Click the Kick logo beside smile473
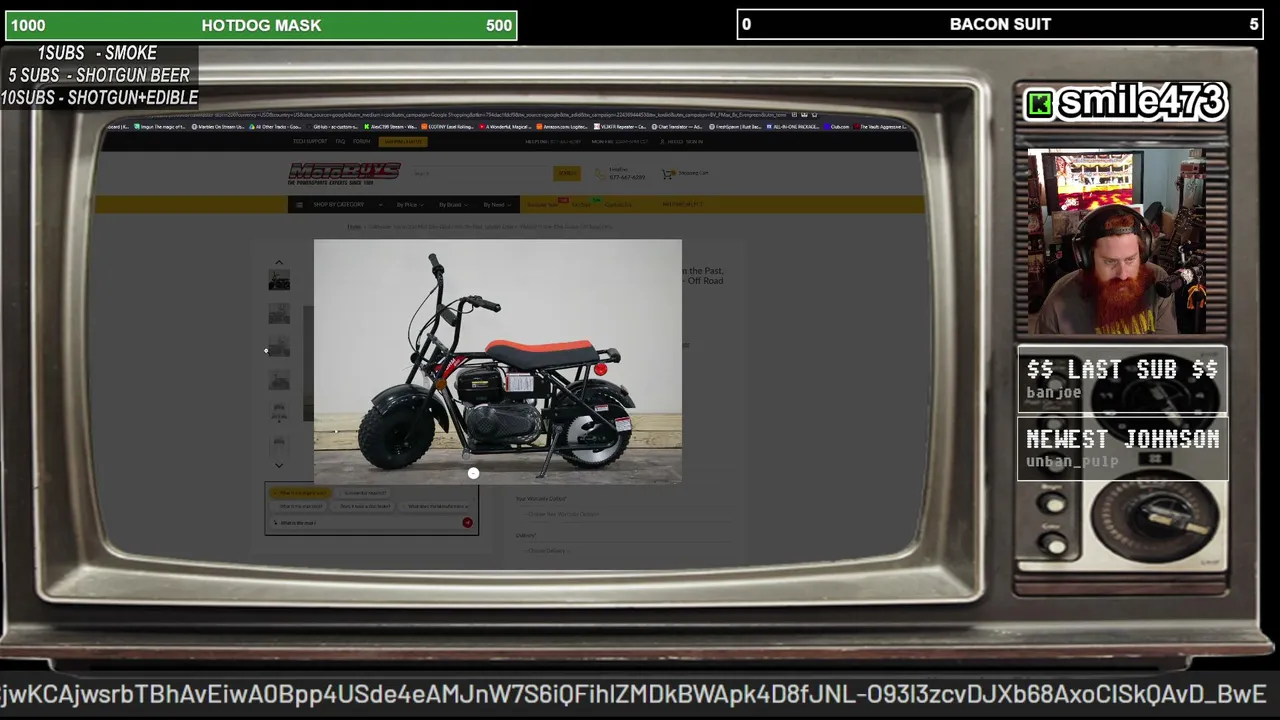Image resolution: width=1280 pixels, height=720 pixels. [x=1040, y=104]
